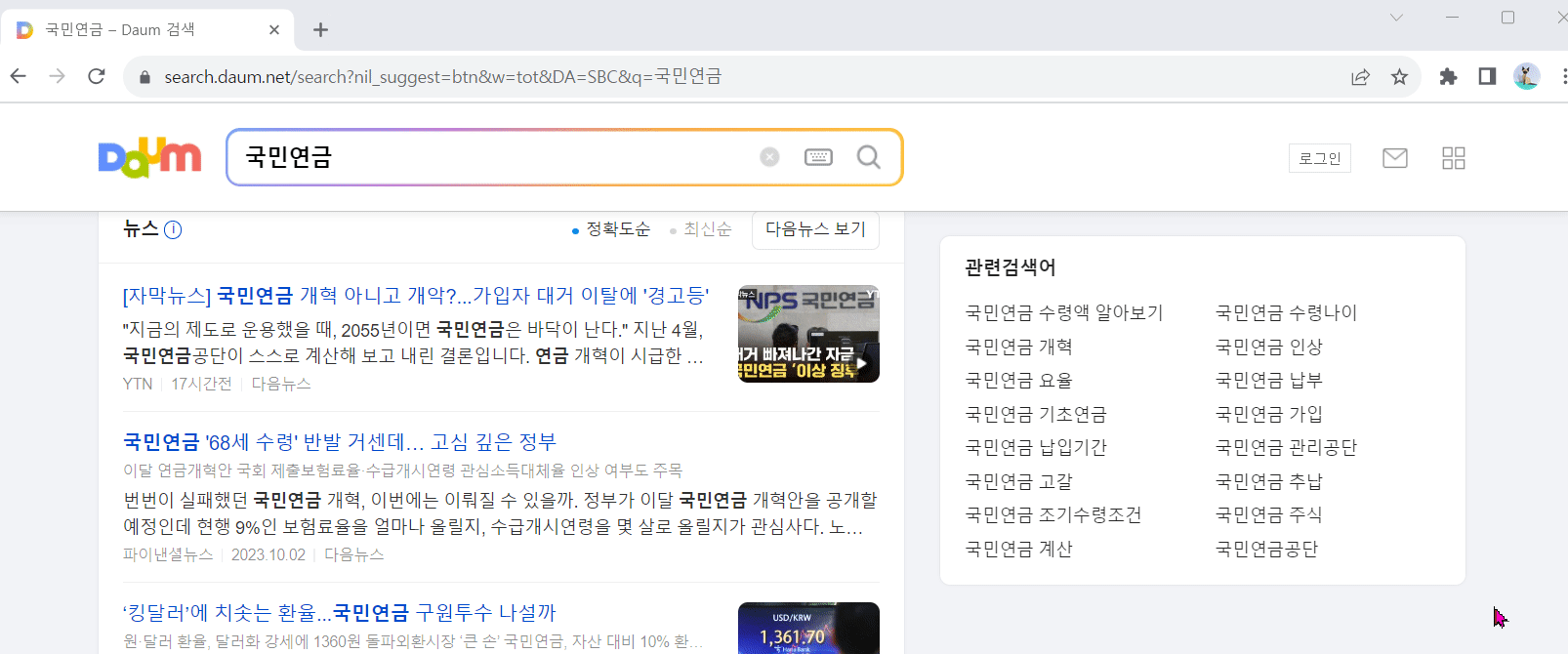Search related term 국민연금 납입기간
The width and height of the screenshot is (1568, 654).
click(1036, 448)
